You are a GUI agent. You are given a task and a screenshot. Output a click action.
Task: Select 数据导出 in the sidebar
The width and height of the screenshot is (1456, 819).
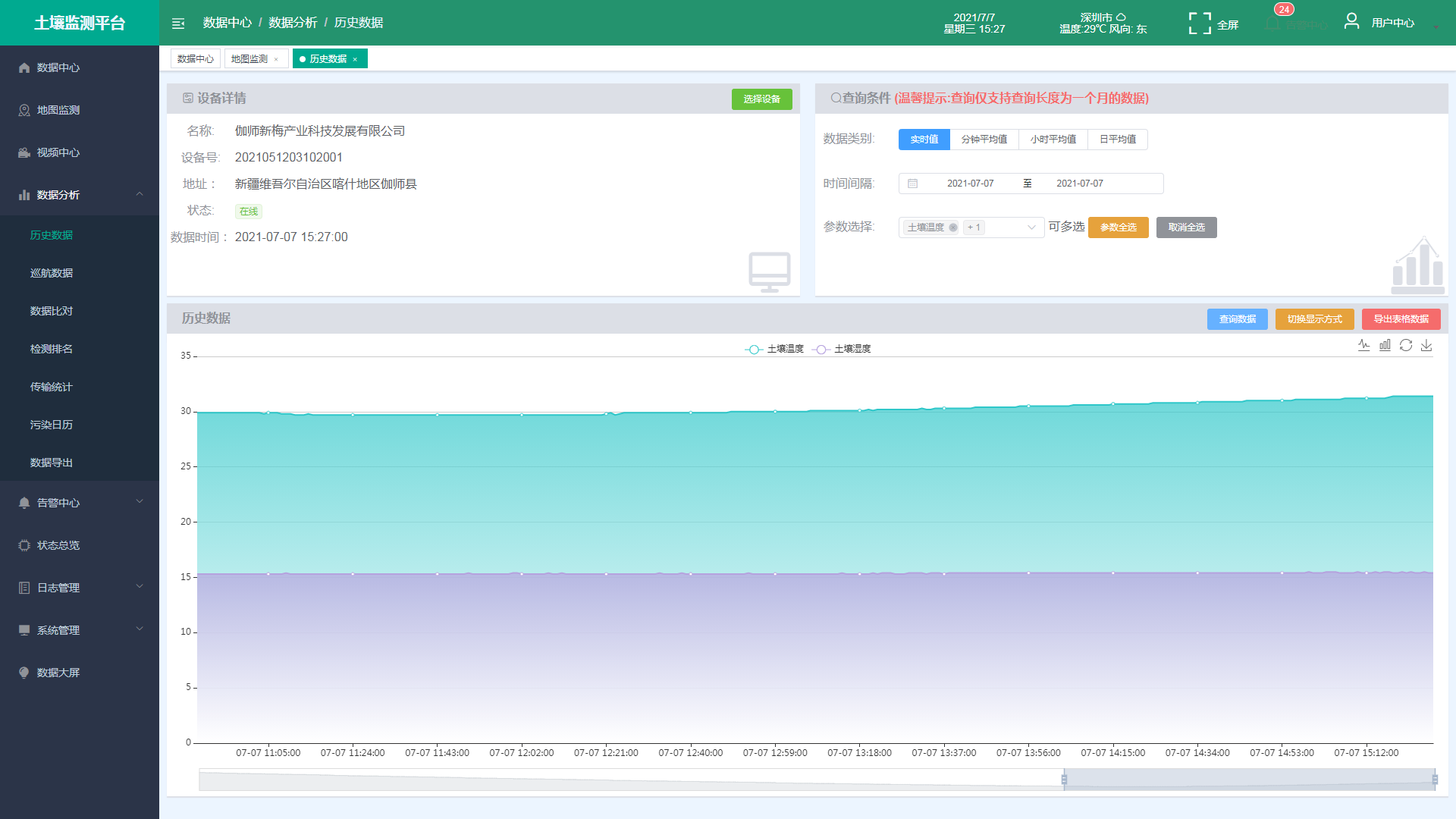[80, 463]
